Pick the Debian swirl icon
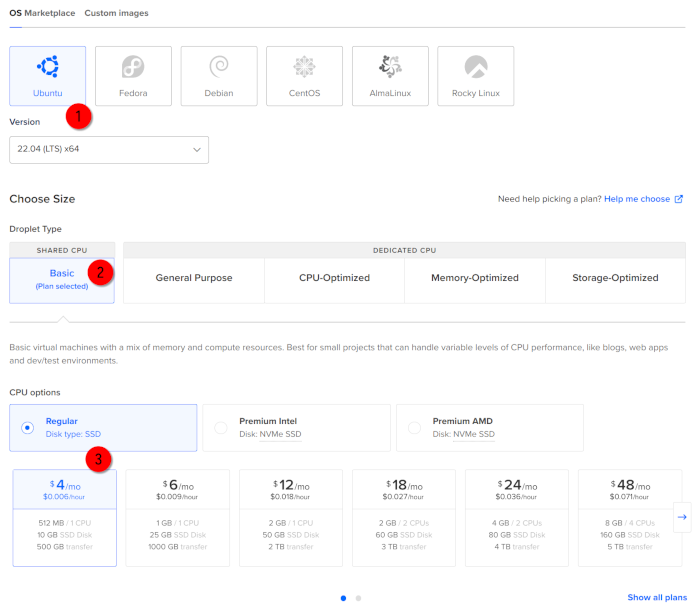 point(219,68)
